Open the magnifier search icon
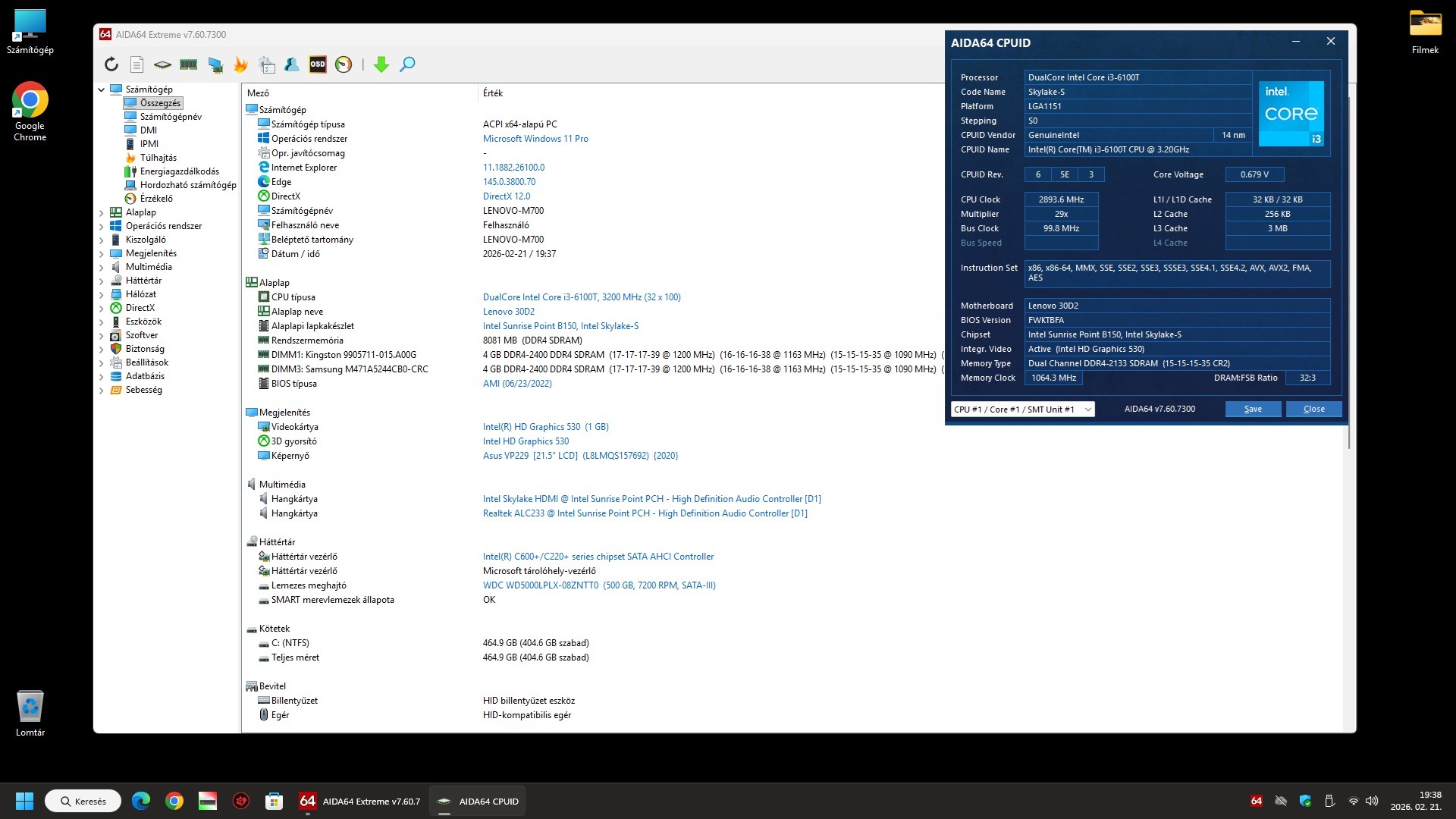 coord(407,64)
